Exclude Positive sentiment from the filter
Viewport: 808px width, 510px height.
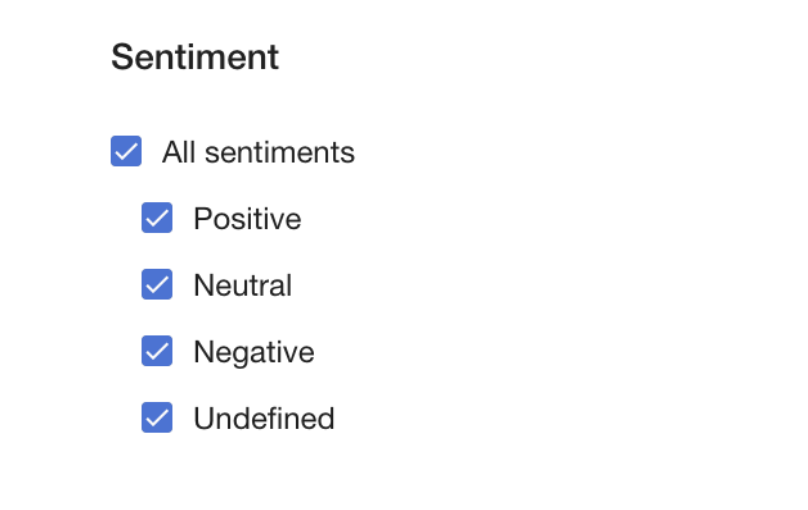coord(157,218)
